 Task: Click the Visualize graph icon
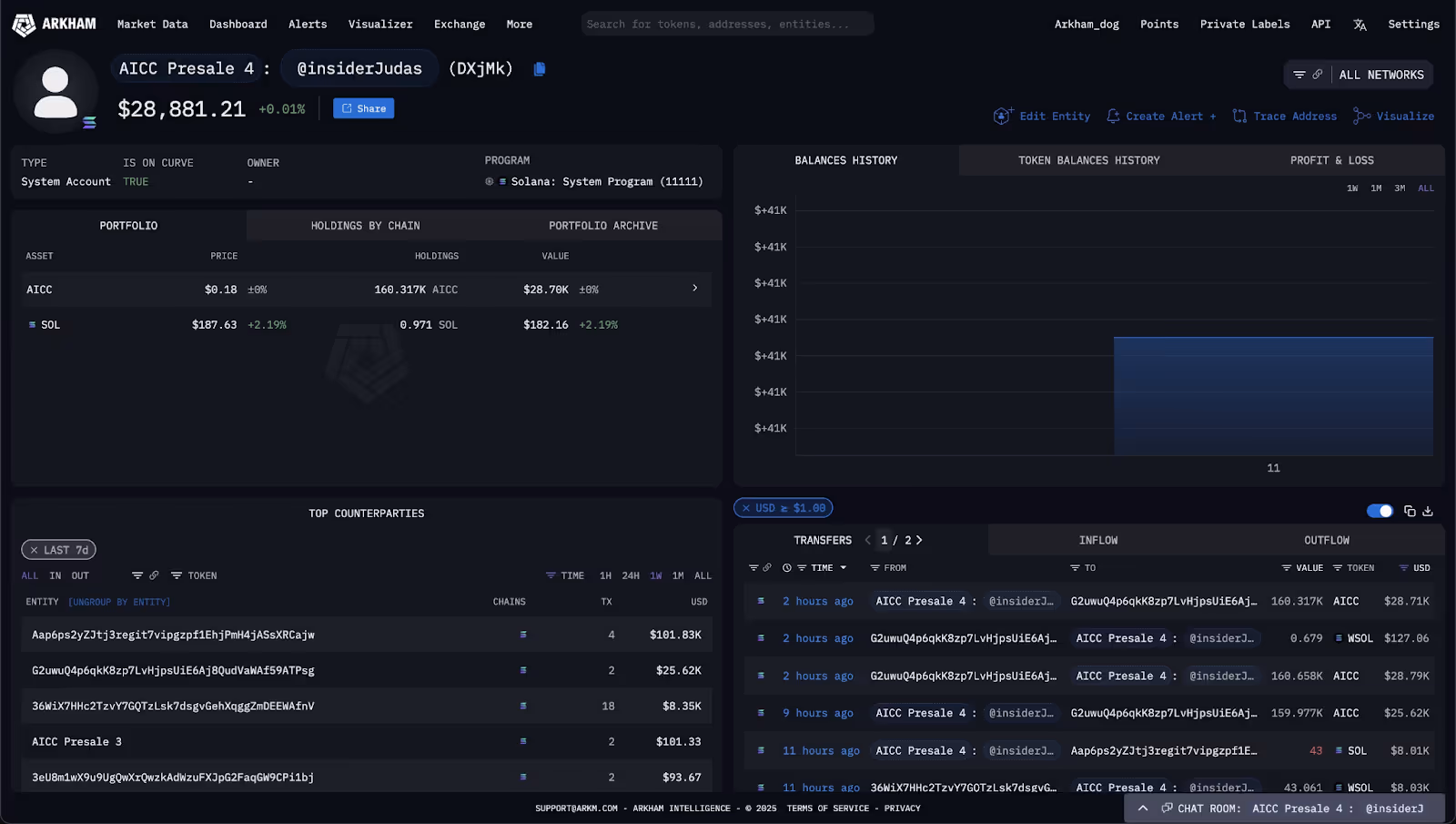1361,116
